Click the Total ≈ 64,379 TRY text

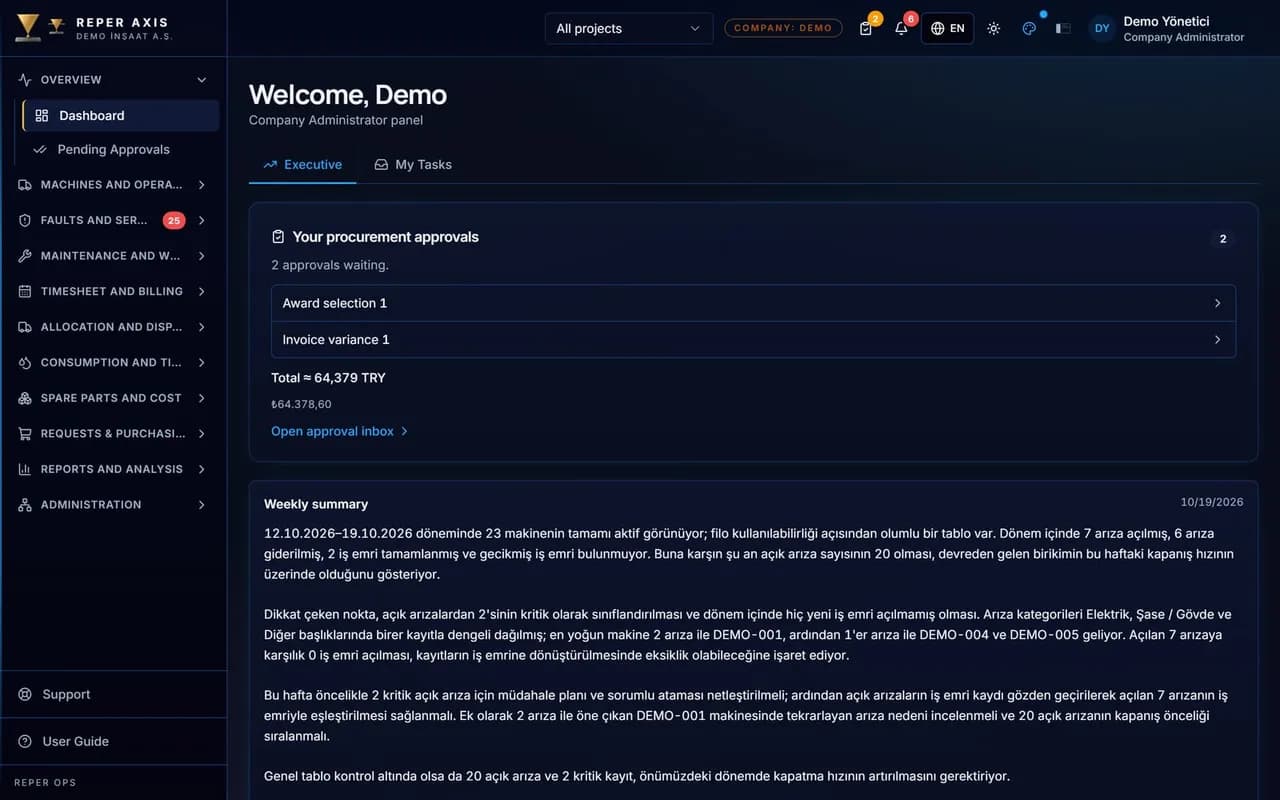[328, 378]
